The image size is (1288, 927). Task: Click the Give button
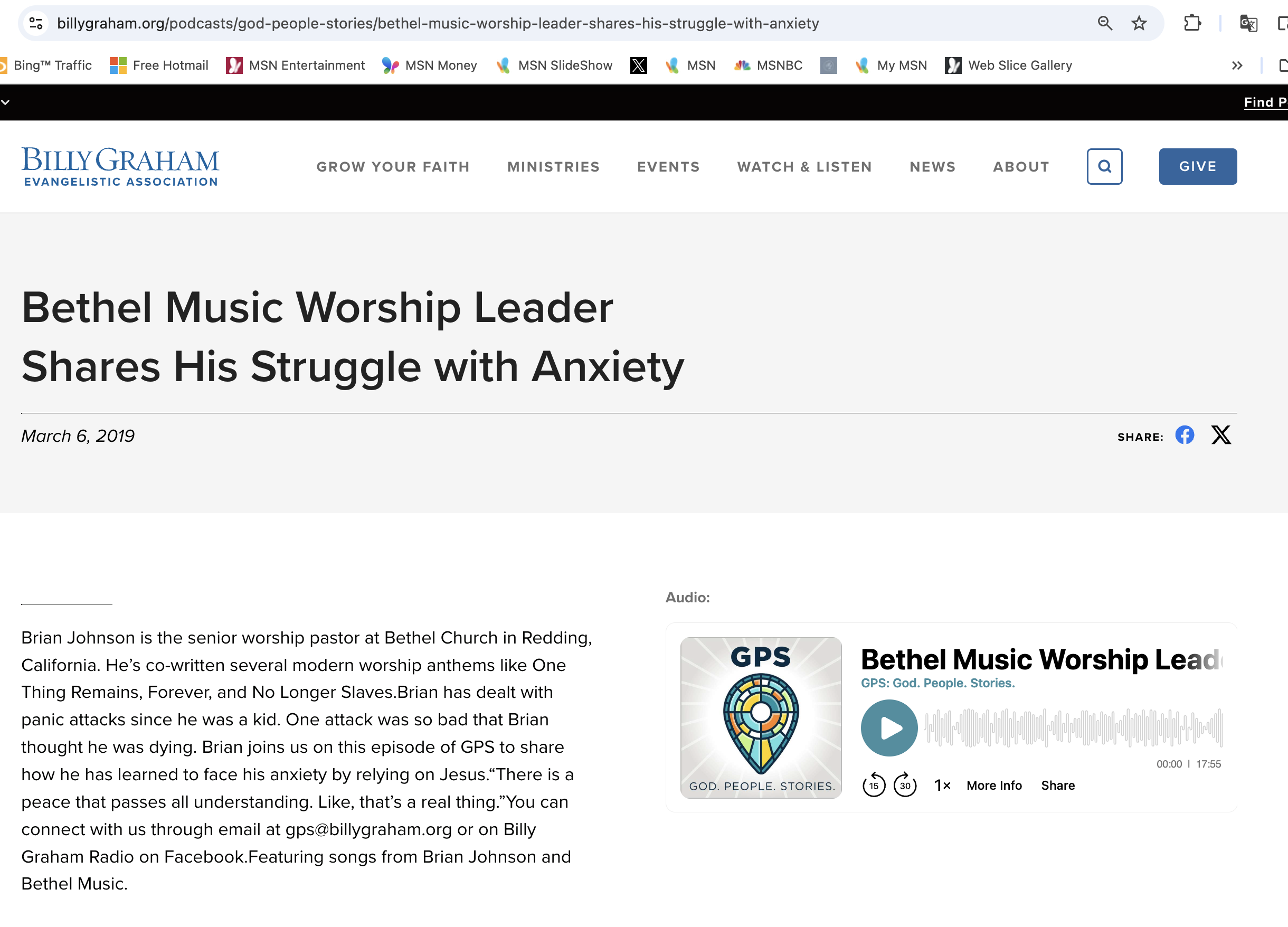(1198, 166)
